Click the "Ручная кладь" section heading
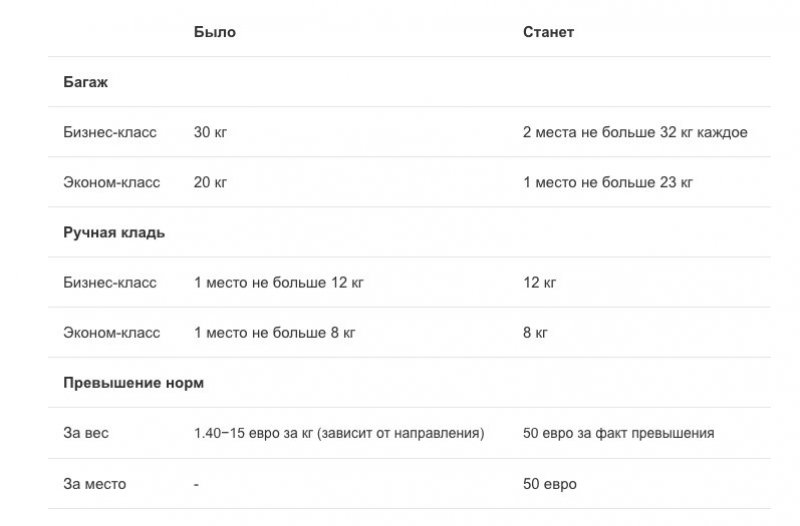This screenshot has width=800, height=526. pyautogui.click(x=114, y=232)
